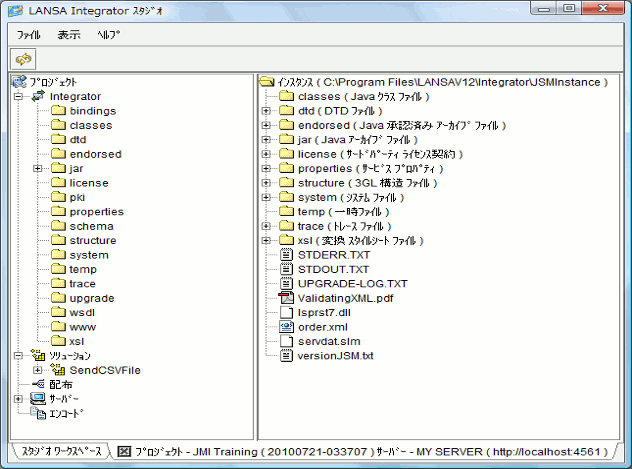The height and width of the screenshot is (469, 632).
Task: Click the order.xml XML file icon
Action: tap(286, 327)
